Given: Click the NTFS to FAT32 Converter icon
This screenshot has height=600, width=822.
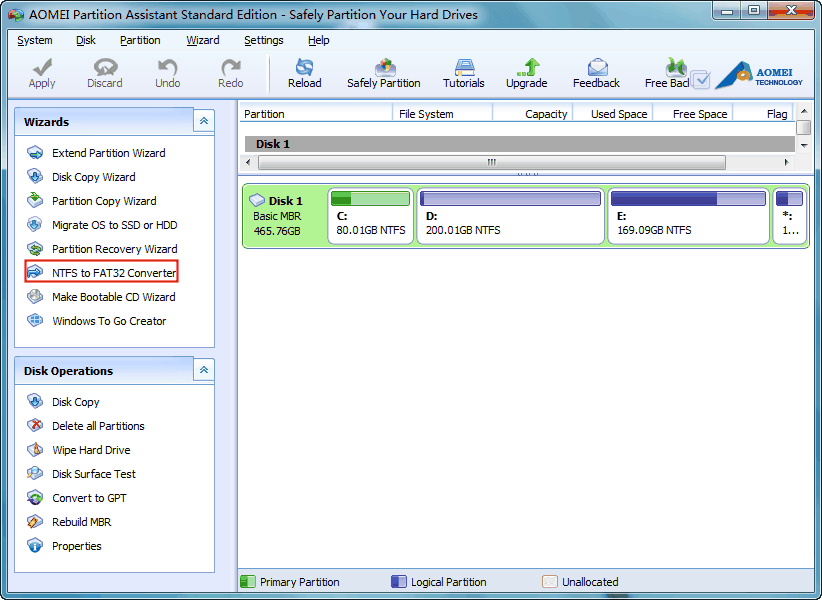Looking at the screenshot, I should [35, 272].
